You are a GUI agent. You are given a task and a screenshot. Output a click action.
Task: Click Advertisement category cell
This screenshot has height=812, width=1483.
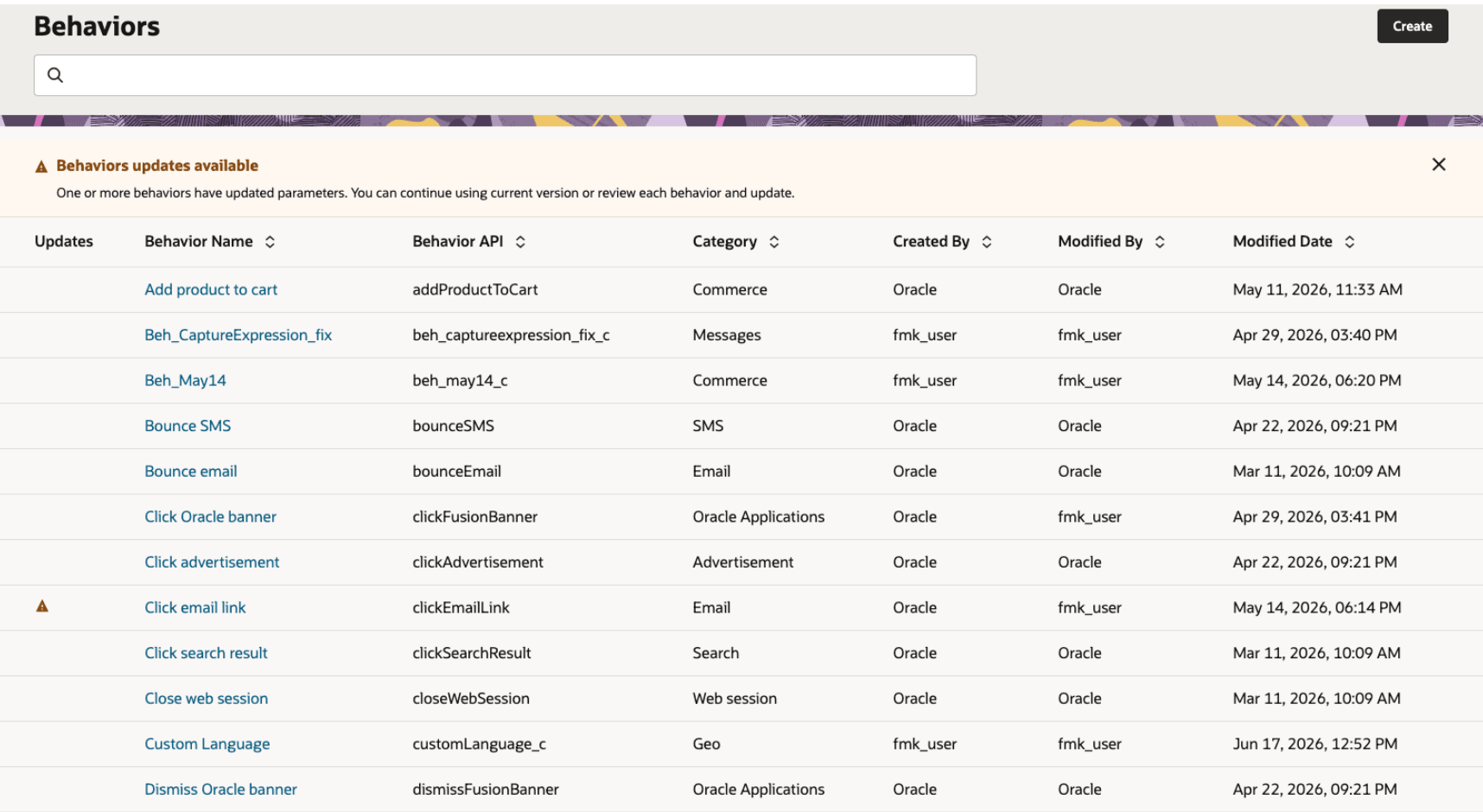743,562
